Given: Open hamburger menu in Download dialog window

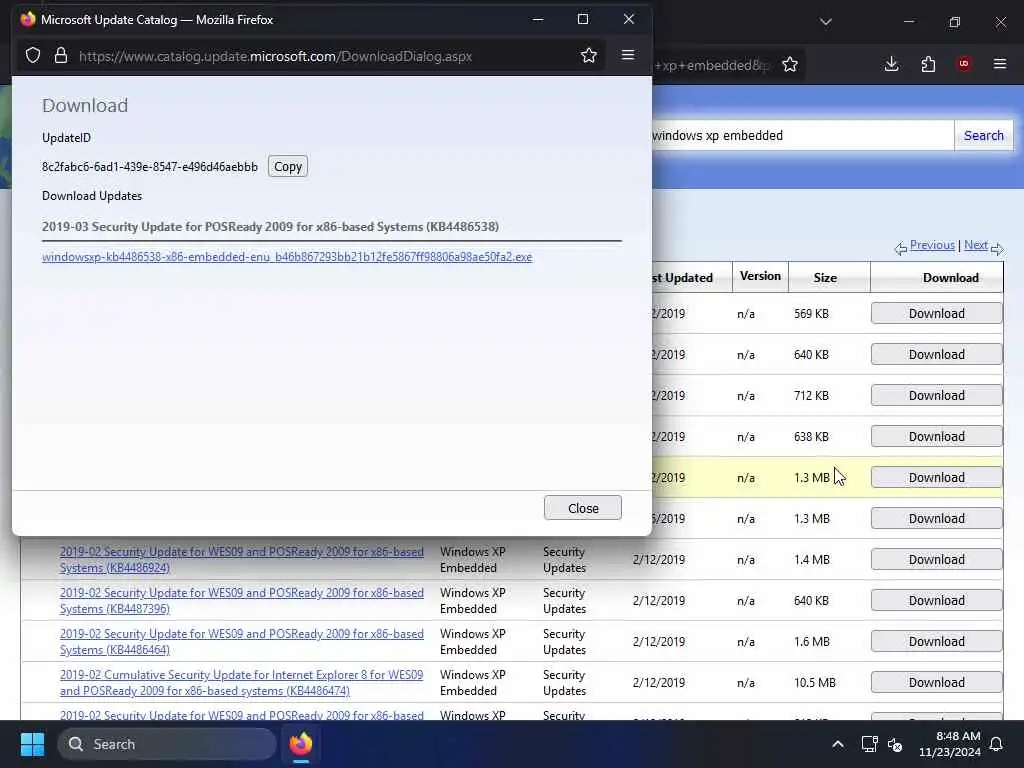Looking at the screenshot, I should (x=628, y=55).
